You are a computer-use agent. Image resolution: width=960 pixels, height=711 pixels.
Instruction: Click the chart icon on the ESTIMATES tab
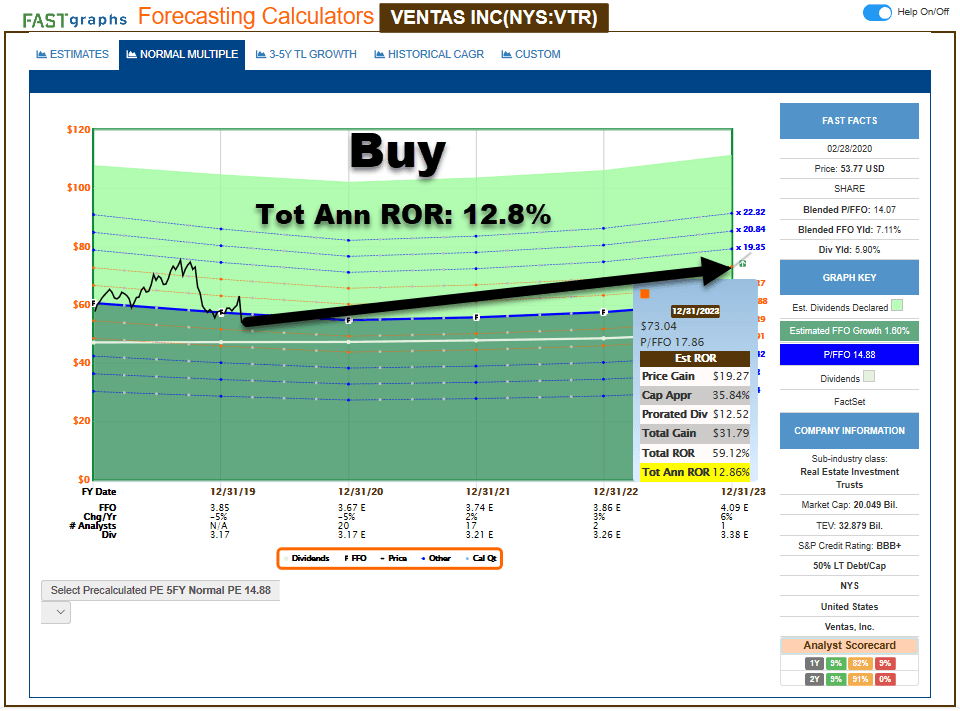click(42, 55)
